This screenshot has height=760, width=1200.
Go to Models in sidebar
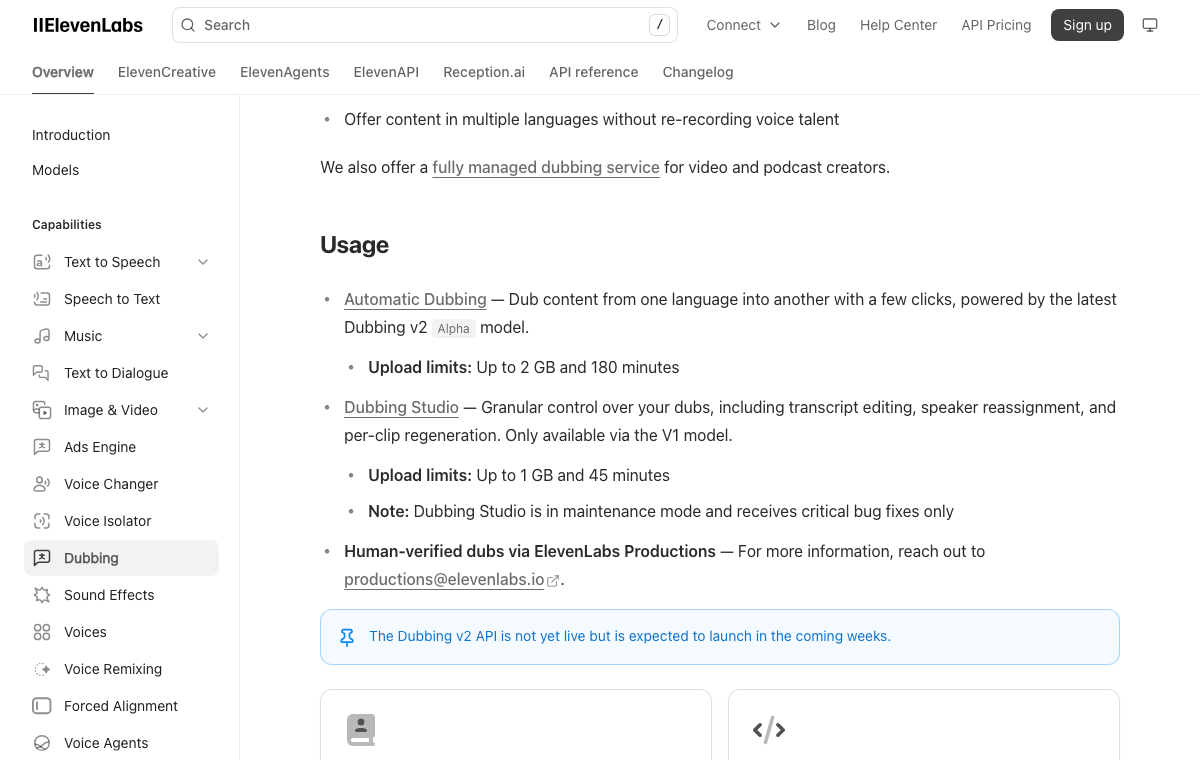click(x=55, y=170)
